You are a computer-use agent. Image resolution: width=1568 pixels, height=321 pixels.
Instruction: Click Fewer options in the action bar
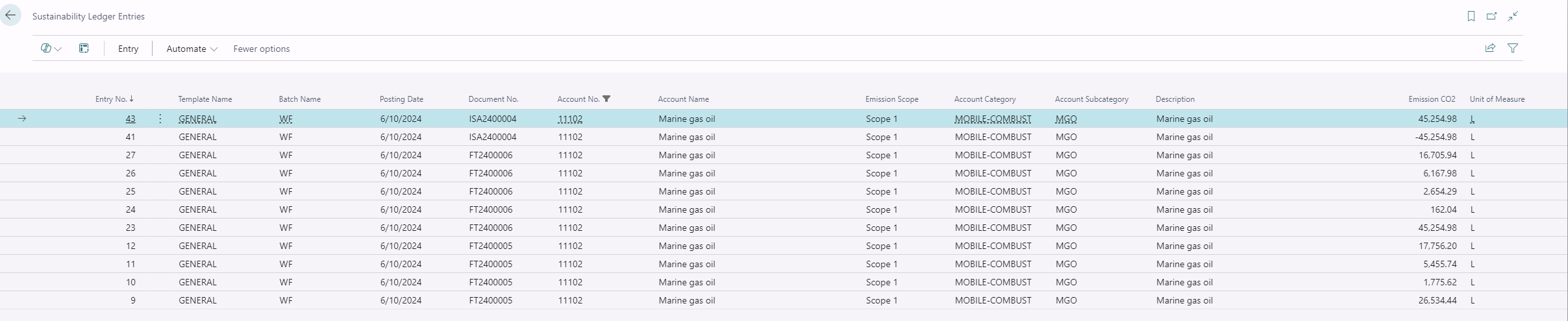point(261,49)
